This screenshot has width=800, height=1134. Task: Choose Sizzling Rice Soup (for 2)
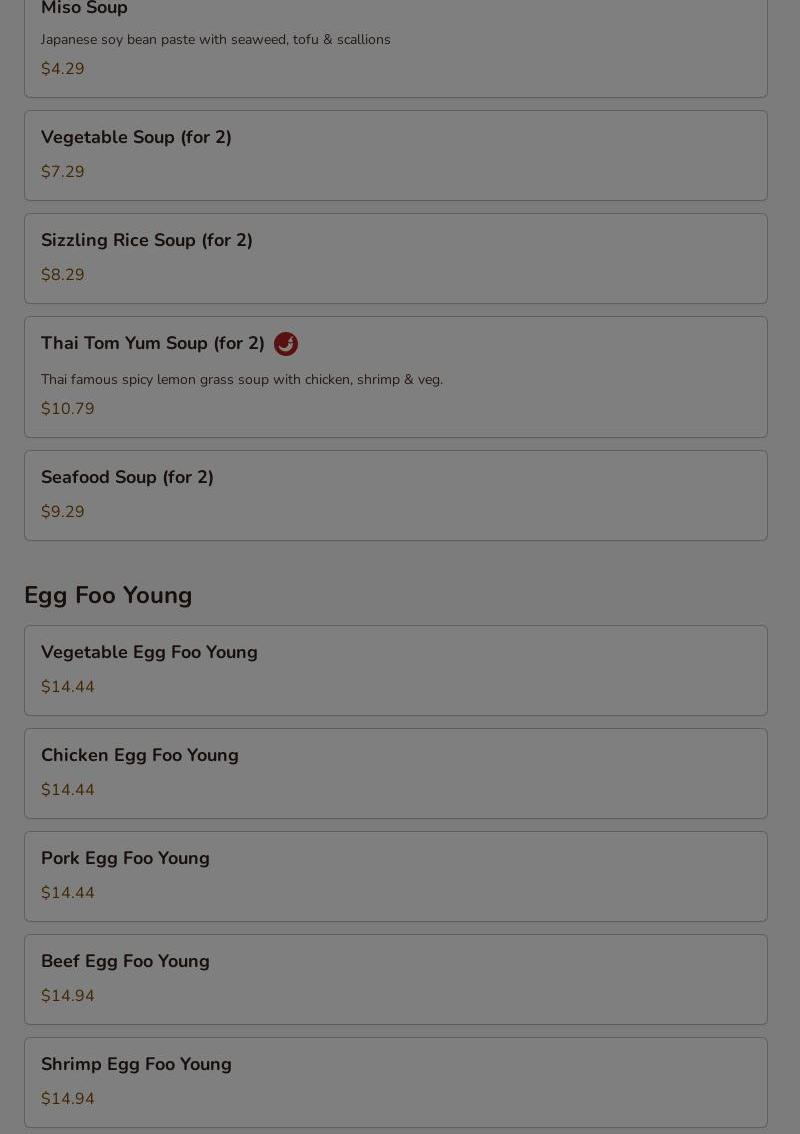pyautogui.click(x=396, y=258)
